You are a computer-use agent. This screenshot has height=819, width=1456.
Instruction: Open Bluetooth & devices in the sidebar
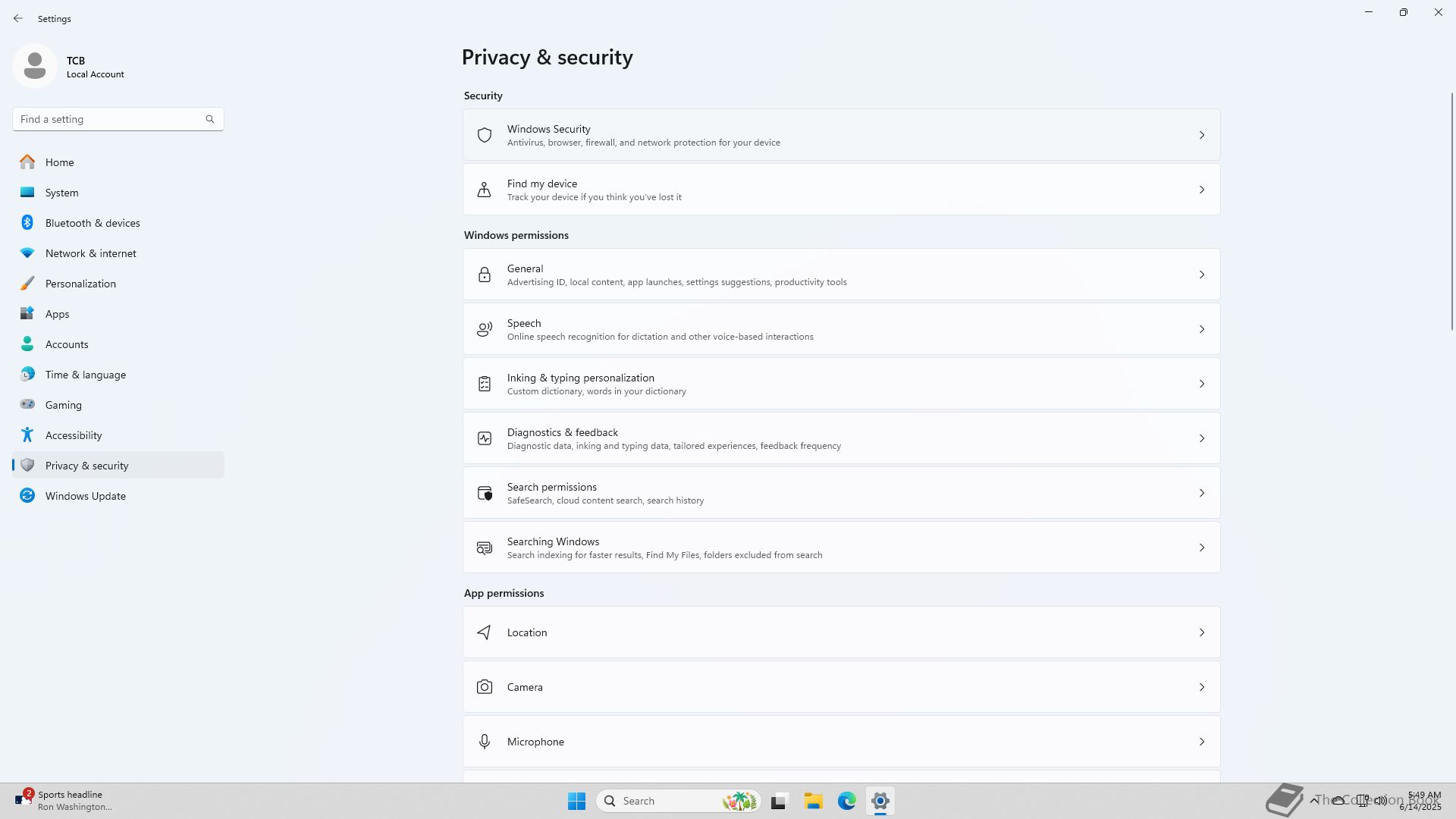click(x=93, y=223)
